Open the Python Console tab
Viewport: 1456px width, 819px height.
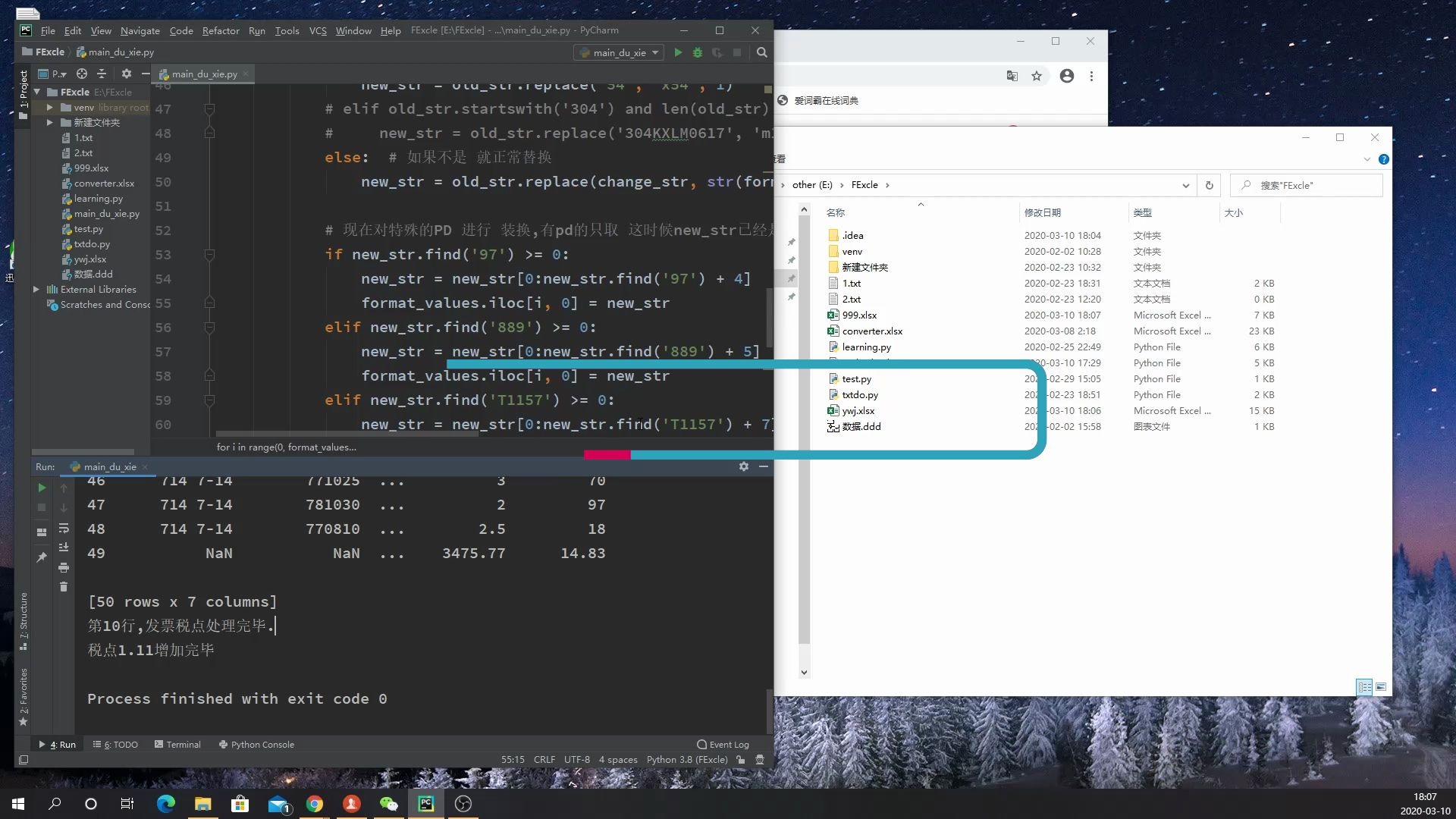pyautogui.click(x=263, y=744)
